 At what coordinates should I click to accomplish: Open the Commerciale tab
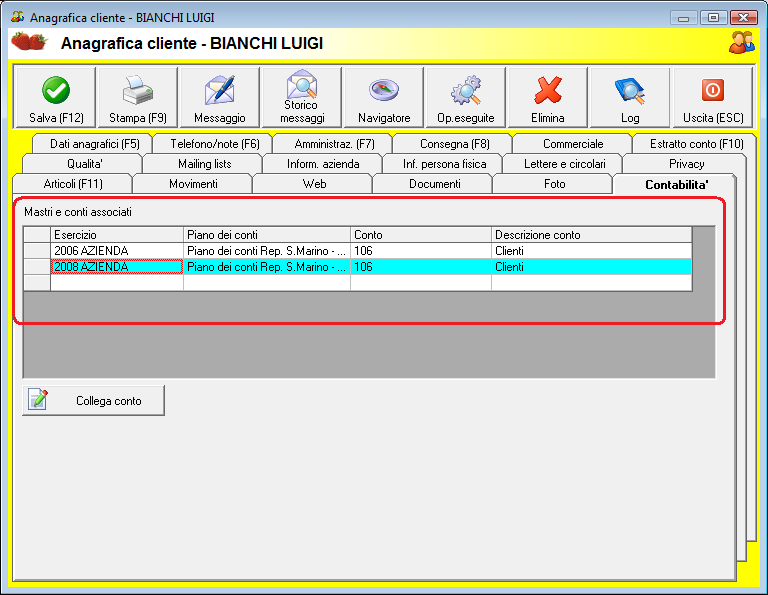573,144
